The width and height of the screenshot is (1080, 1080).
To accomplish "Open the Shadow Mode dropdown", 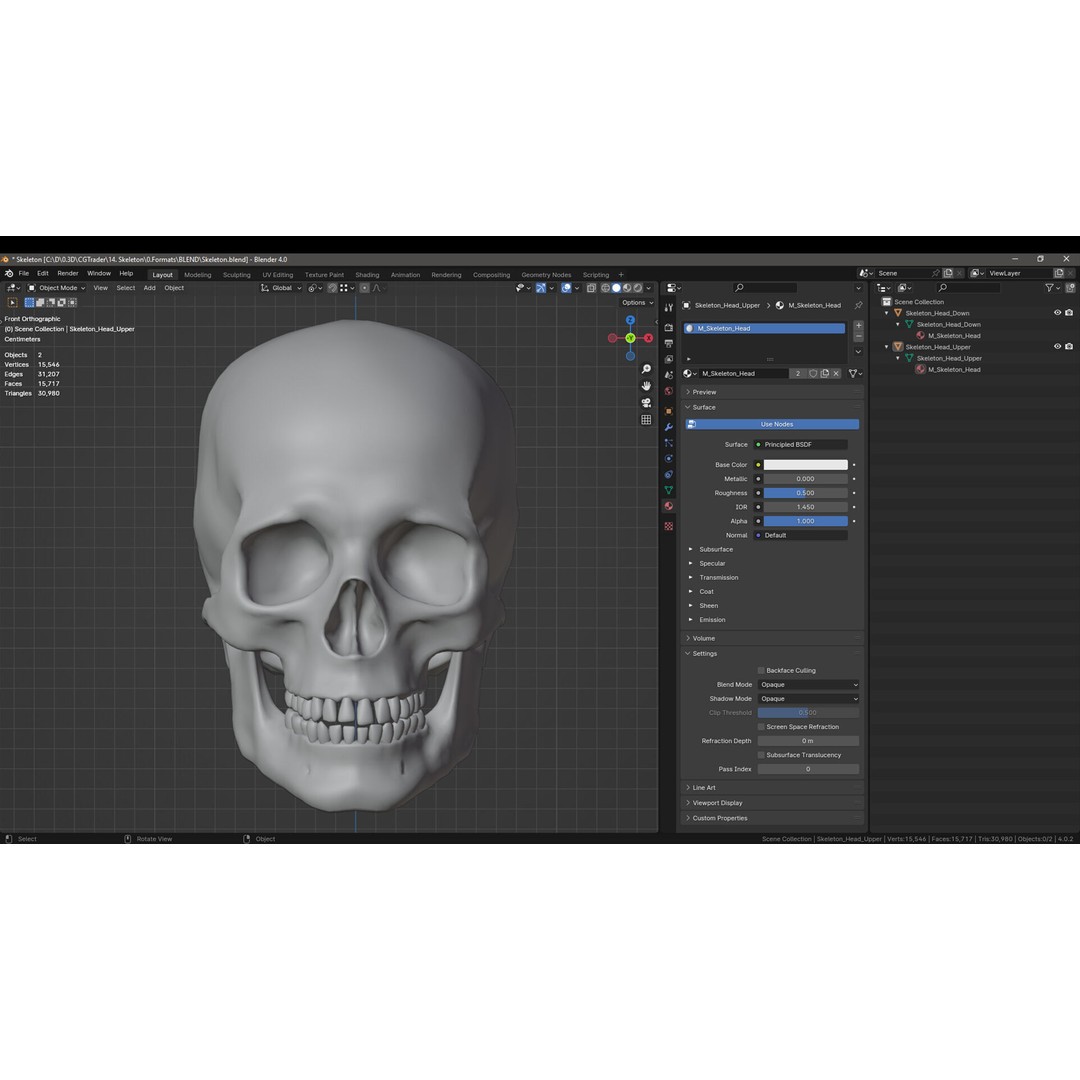I will coord(809,698).
